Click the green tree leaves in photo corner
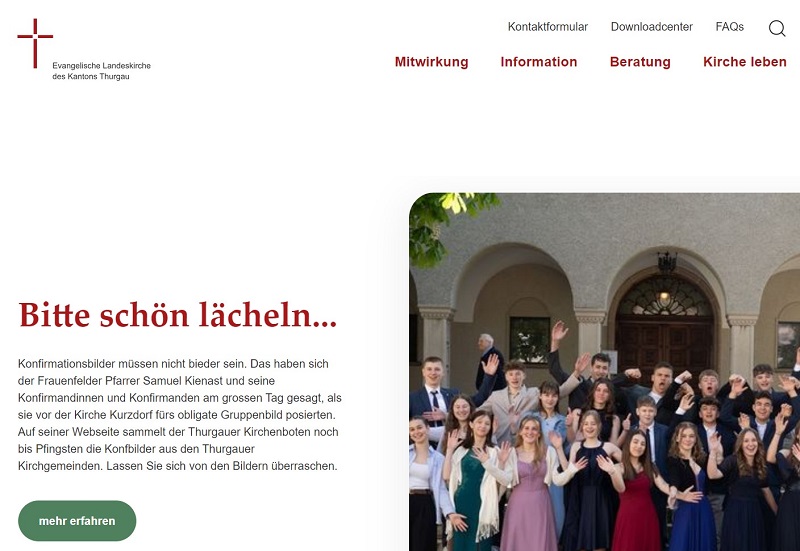This screenshot has width=800, height=551. (x=444, y=222)
